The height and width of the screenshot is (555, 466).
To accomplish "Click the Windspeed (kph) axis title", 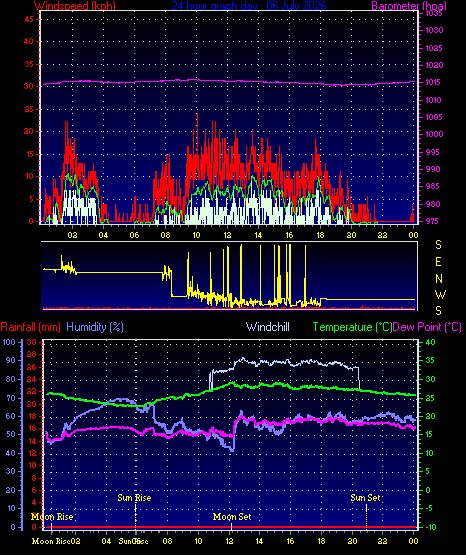I will tap(75, 6).
